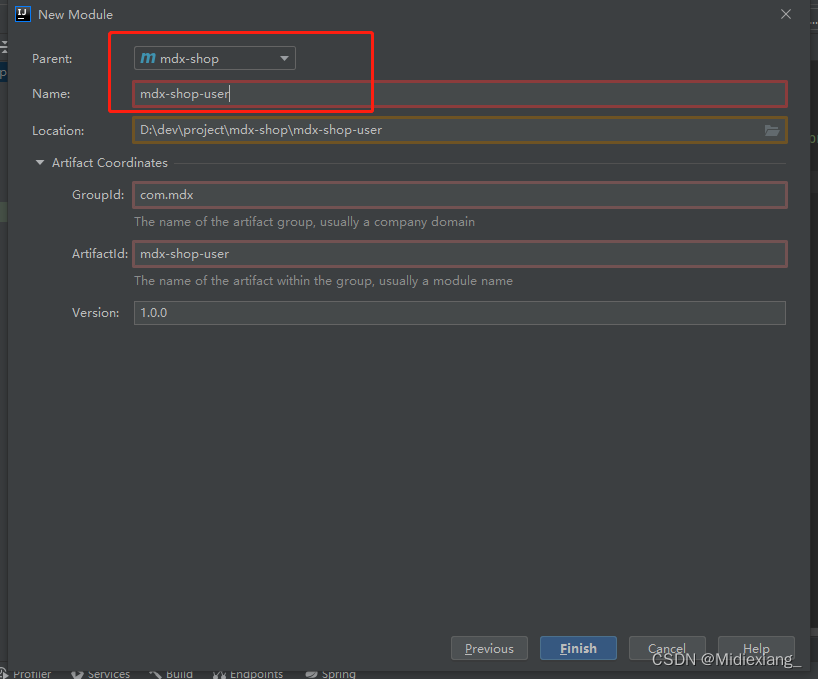The width and height of the screenshot is (818, 679).
Task: Click the IntelliJ IDEA logo in title bar
Action: [23, 14]
